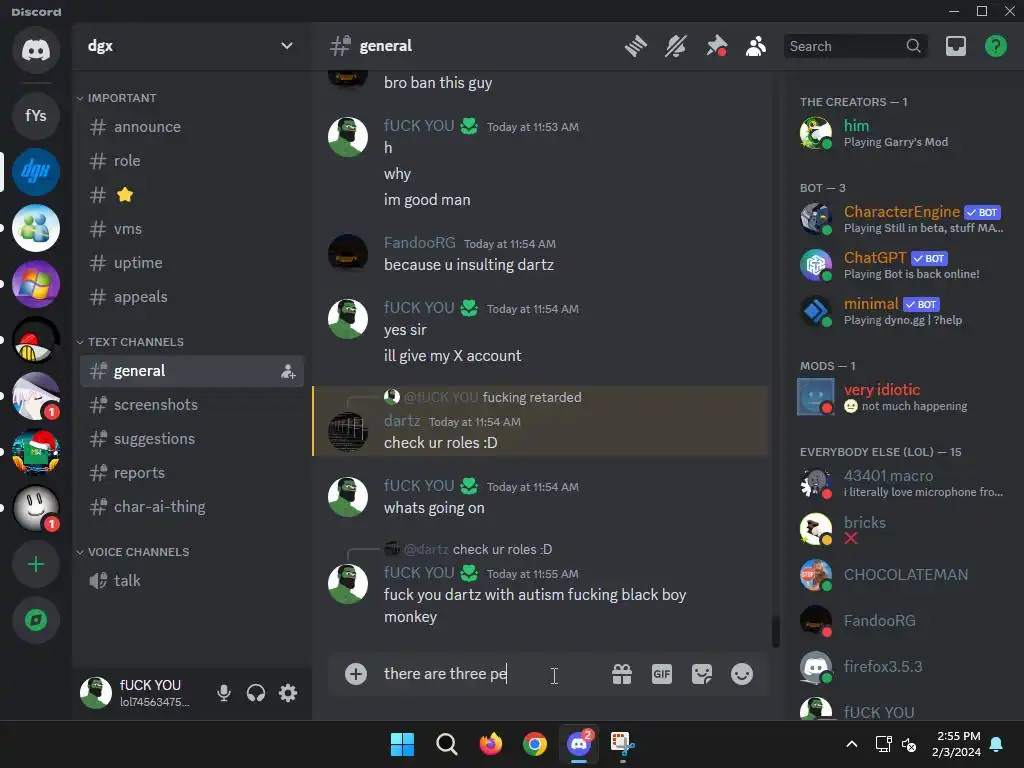Open the emoji picker icon

(742, 674)
